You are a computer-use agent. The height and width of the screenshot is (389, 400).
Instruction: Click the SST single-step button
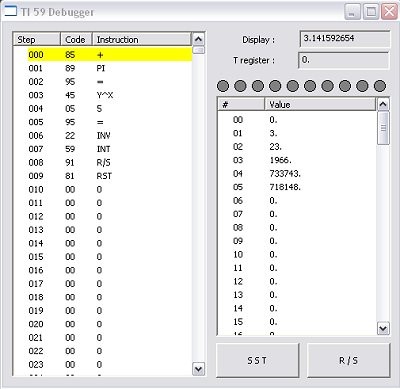(x=257, y=360)
